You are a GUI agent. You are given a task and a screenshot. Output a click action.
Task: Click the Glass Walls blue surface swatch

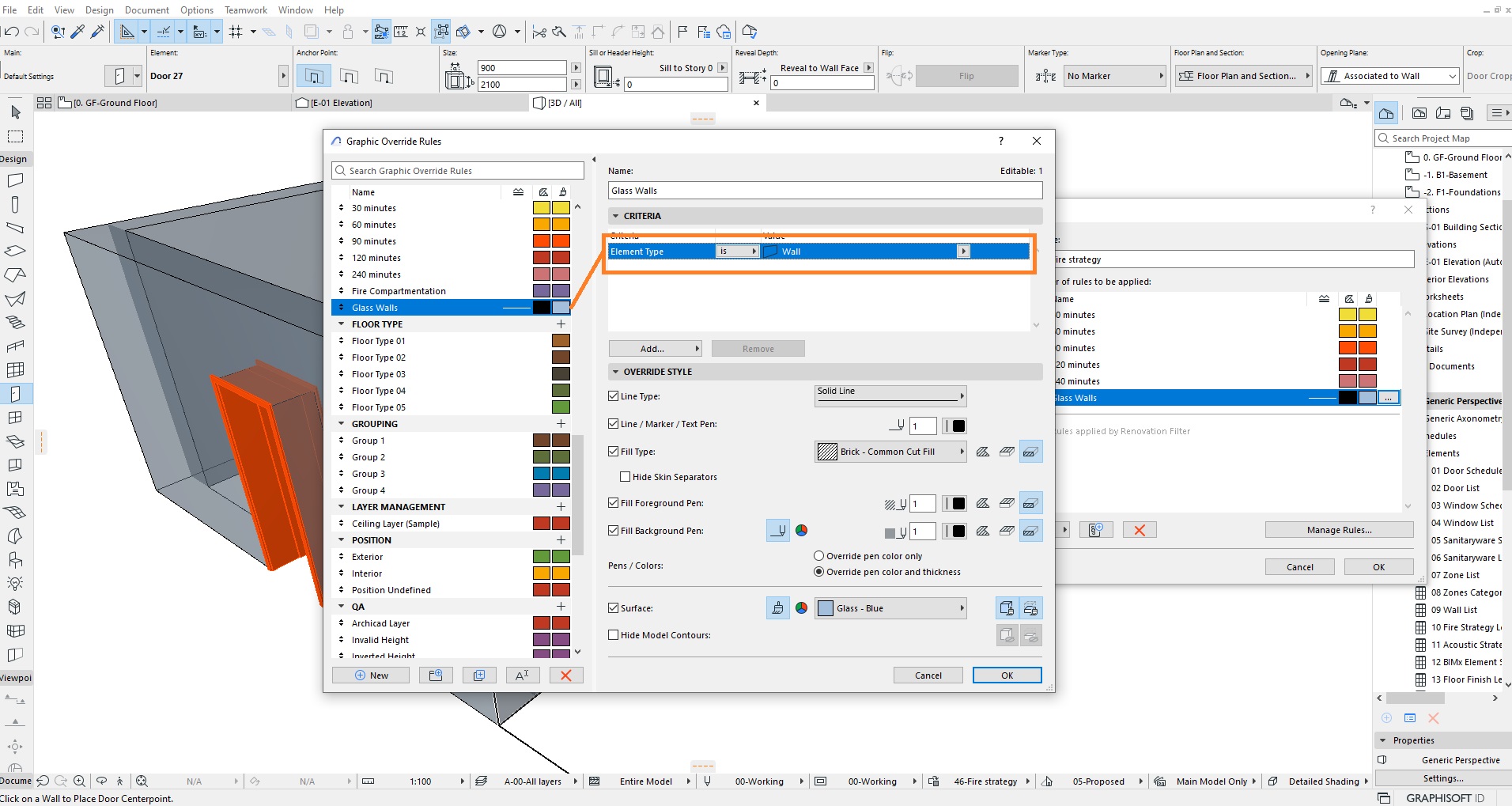[x=561, y=308]
